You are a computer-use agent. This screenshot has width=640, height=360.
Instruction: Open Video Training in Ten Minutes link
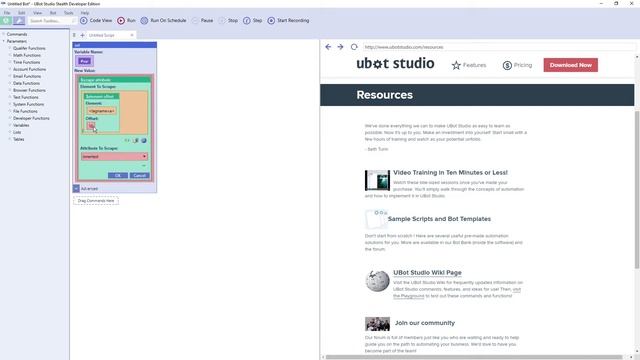[x=450, y=173]
